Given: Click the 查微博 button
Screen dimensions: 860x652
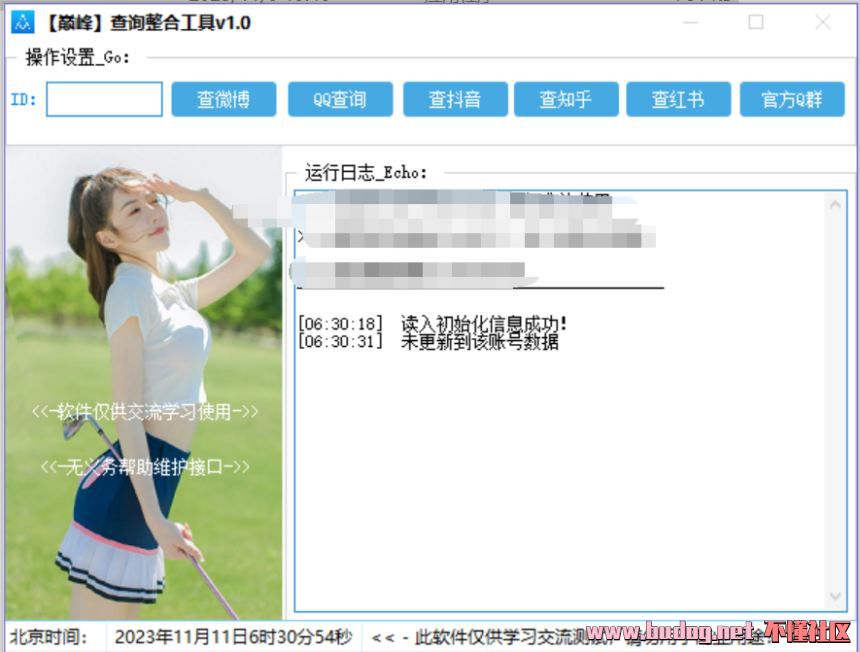Looking at the screenshot, I should tap(224, 99).
